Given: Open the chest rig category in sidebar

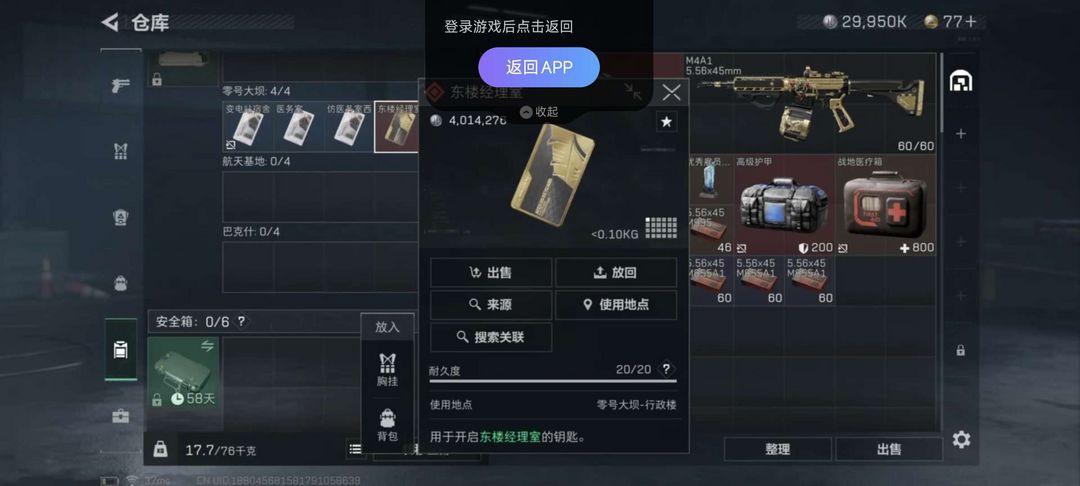Looking at the screenshot, I should [121, 151].
